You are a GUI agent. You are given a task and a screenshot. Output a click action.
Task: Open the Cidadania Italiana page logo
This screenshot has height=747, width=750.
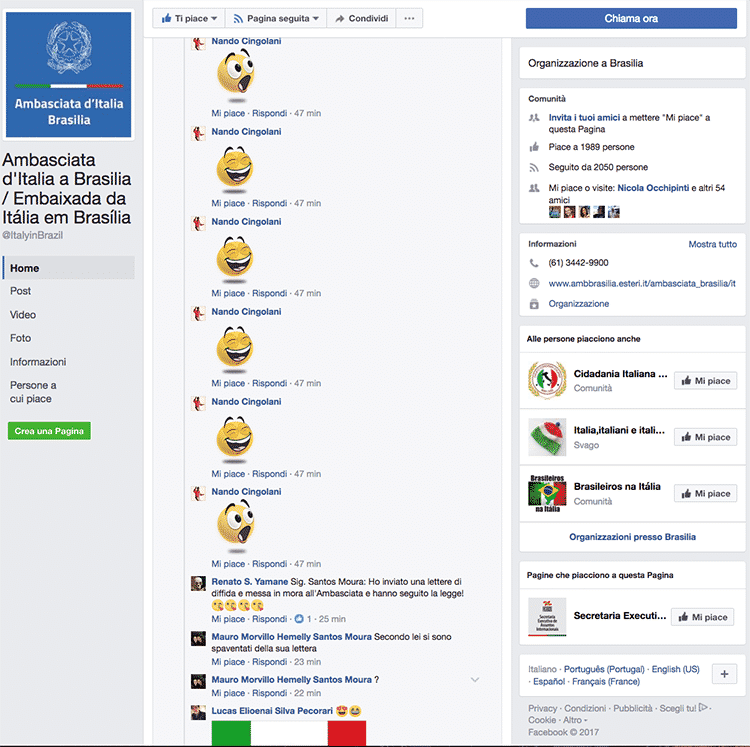547,381
